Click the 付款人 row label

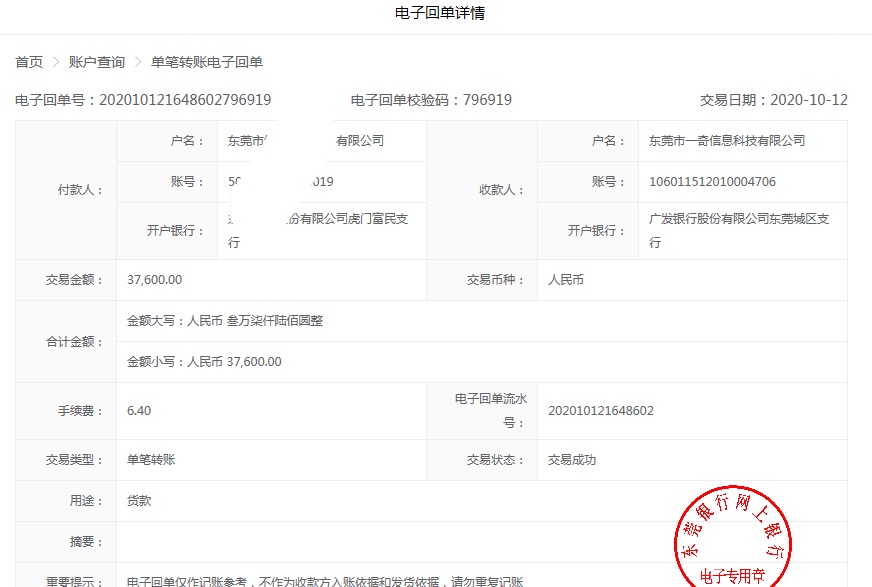pyautogui.click(x=81, y=190)
